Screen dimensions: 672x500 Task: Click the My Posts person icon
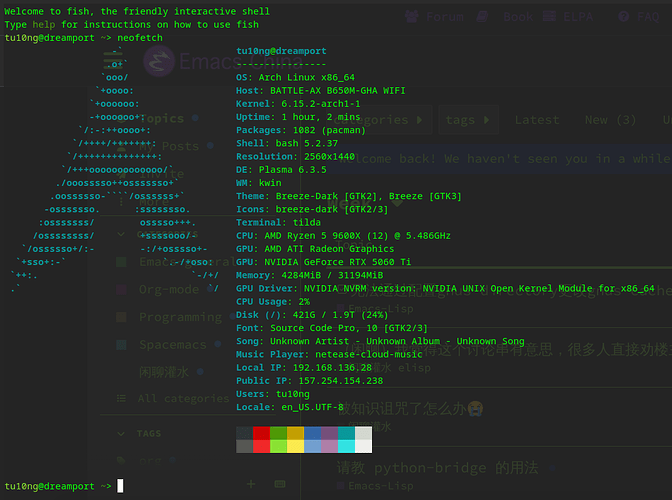(122, 146)
